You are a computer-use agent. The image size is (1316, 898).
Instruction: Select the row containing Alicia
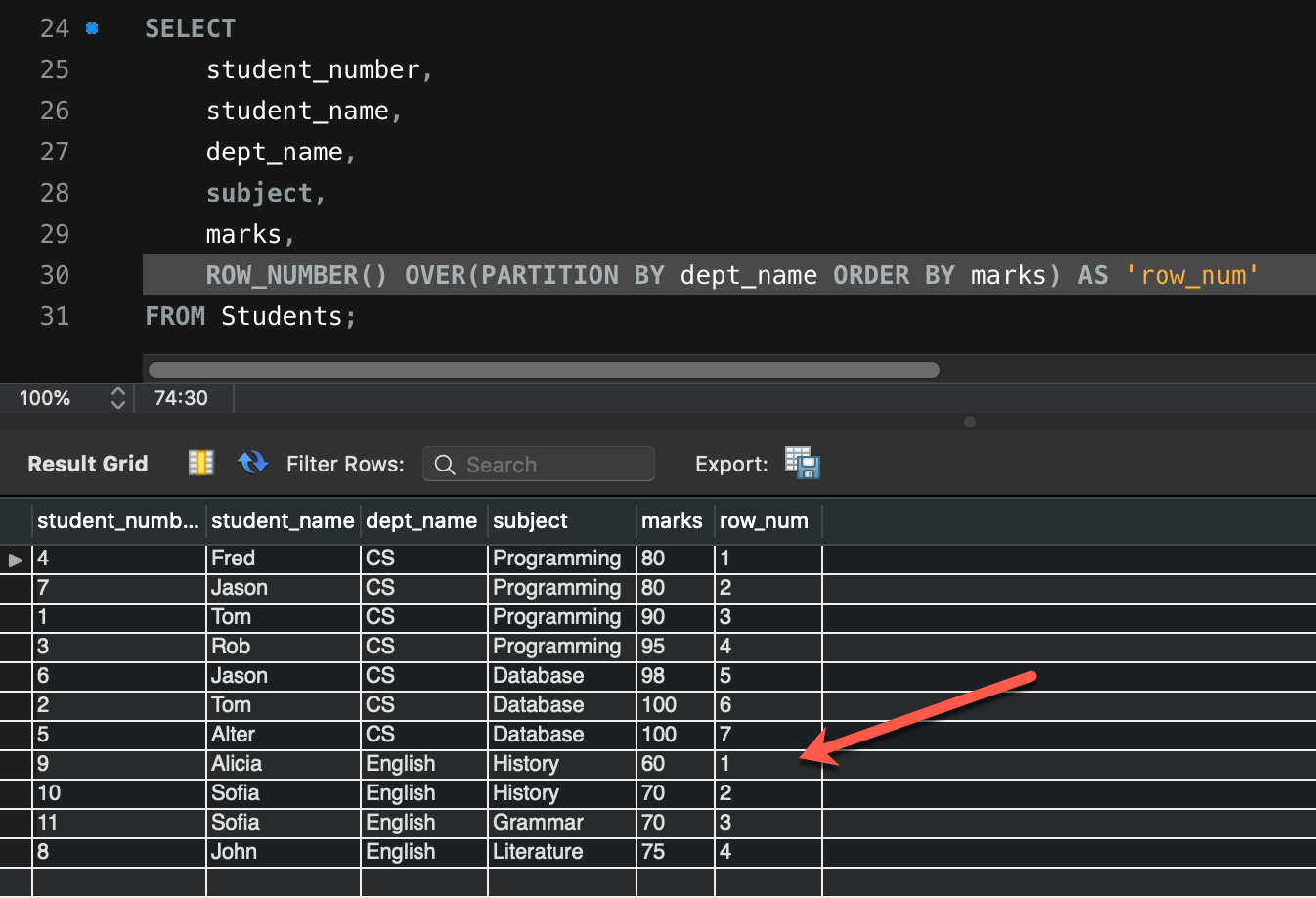(x=284, y=763)
